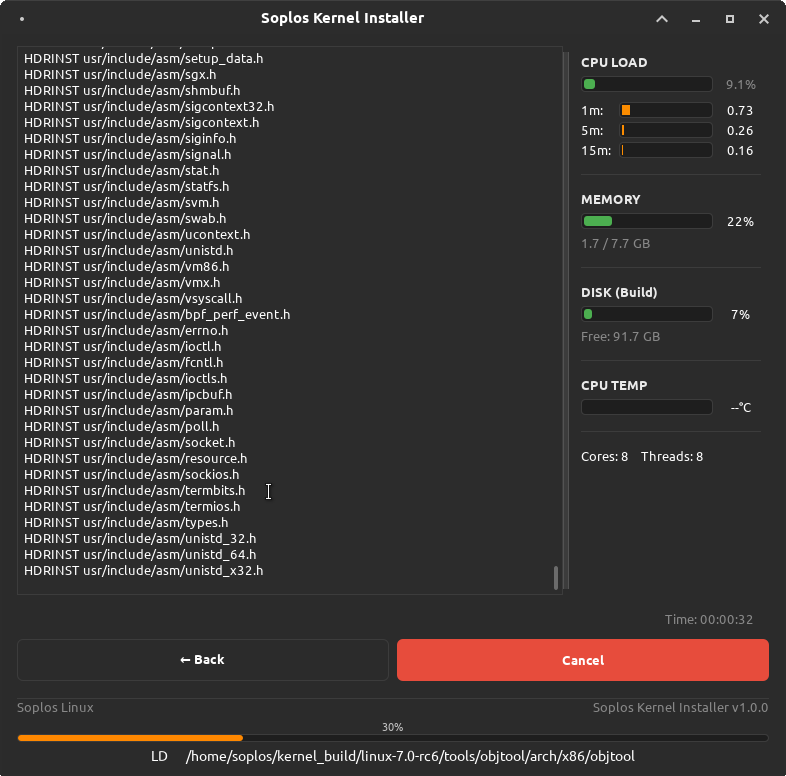
Task: Select log line usr/include/asm/unistd_64.h
Action: (x=140, y=555)
